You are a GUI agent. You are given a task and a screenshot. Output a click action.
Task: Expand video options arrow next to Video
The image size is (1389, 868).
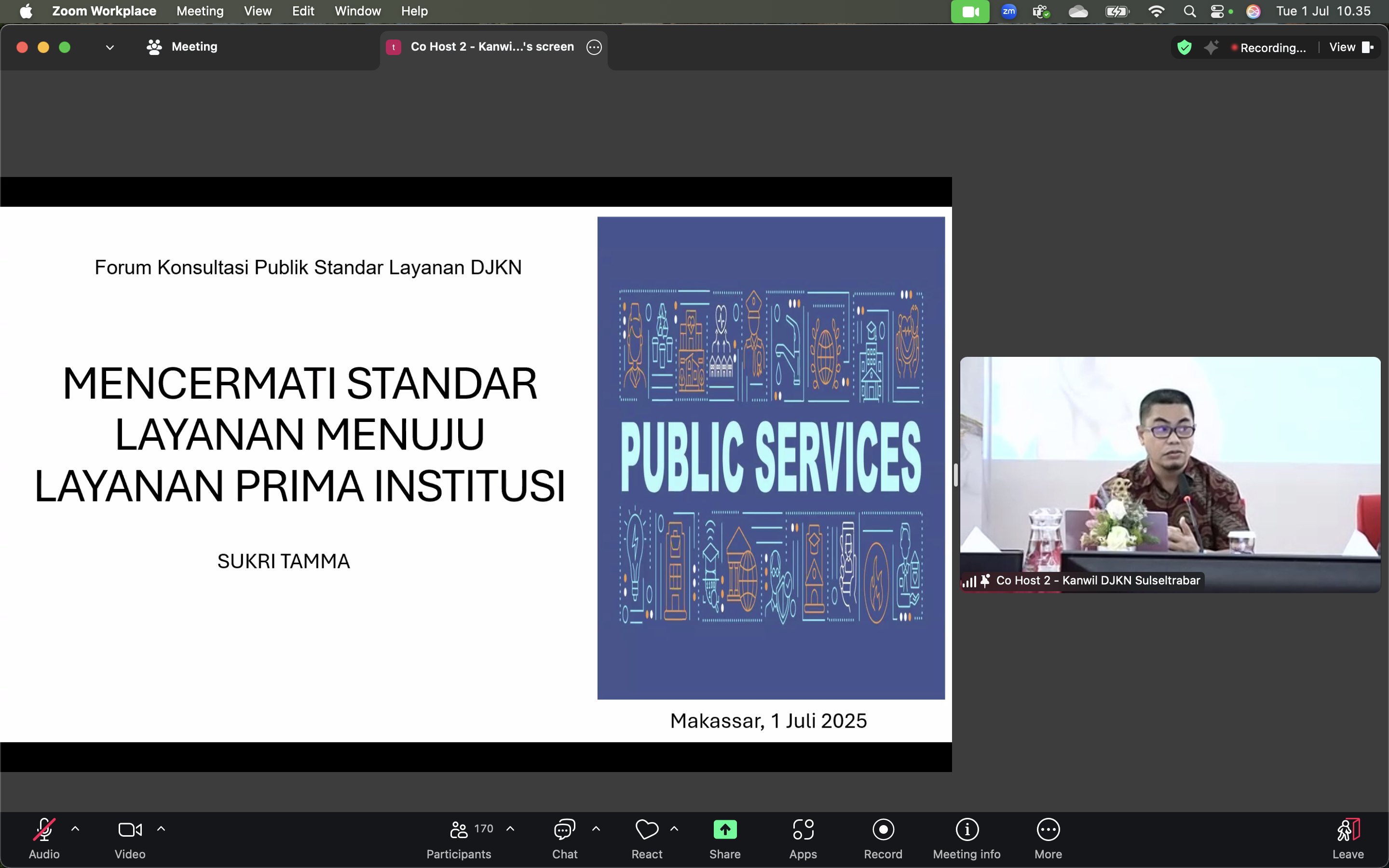pos(161,828)
